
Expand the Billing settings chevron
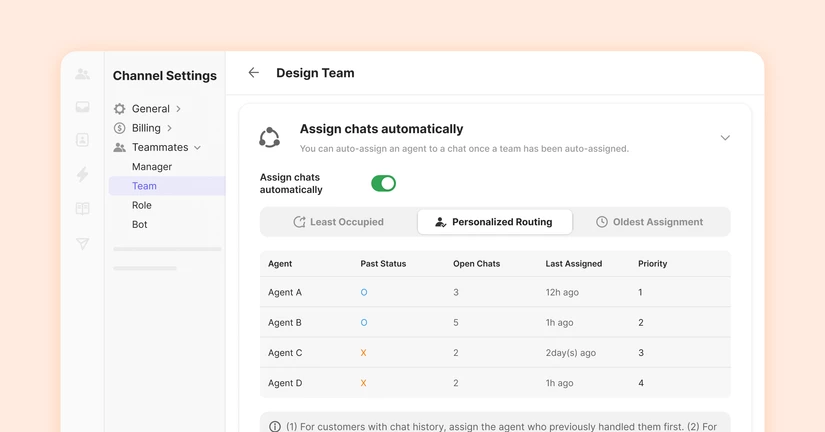[x=169, y=128]
